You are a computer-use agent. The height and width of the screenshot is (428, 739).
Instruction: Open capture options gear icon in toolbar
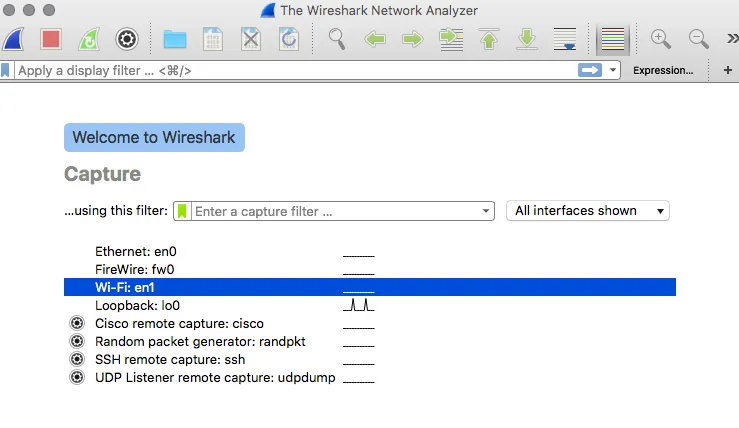[127, 39]
